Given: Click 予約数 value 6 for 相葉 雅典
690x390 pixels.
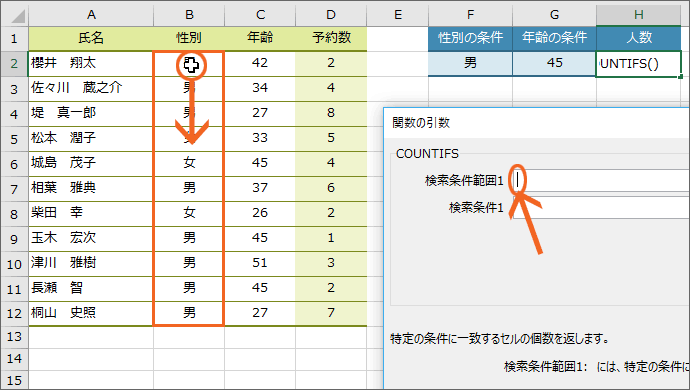Looking at the screenshot, I should pyautogui.click(x=331, y=188).
